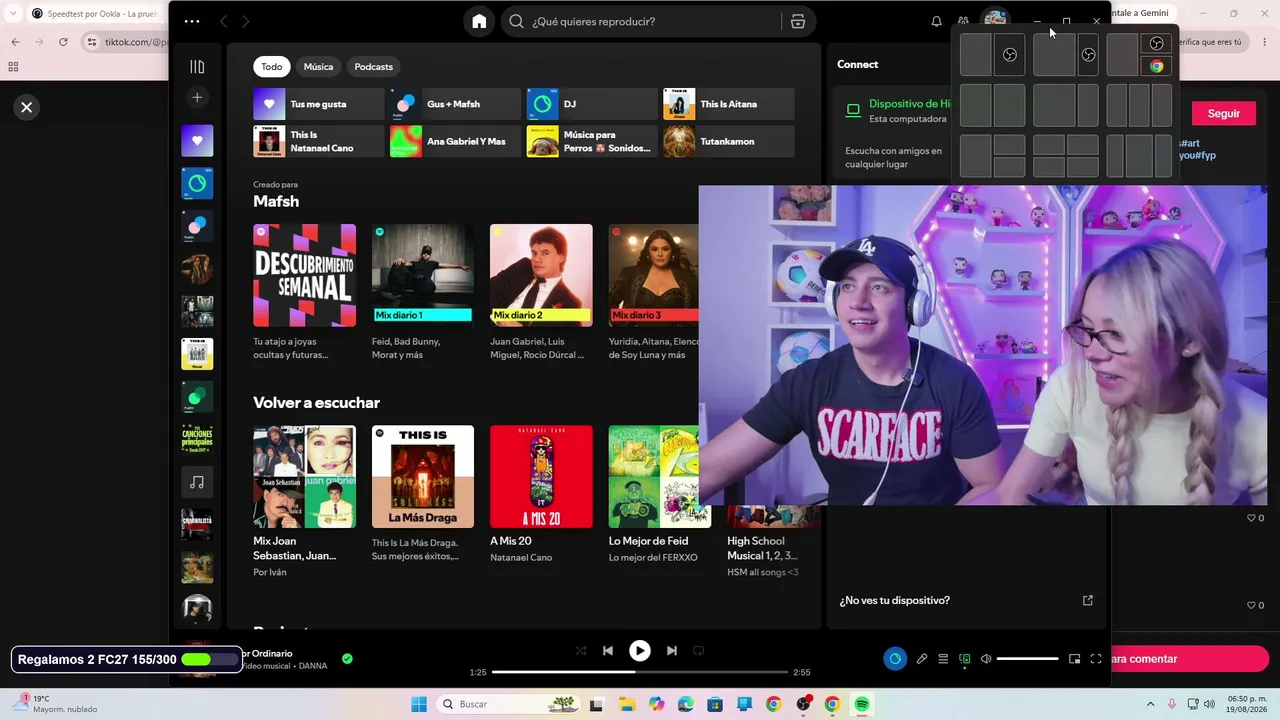Viewport: 1280px width, 720px height.
Task: Open Mix diario 3 cover
Action: pos(654,275)
